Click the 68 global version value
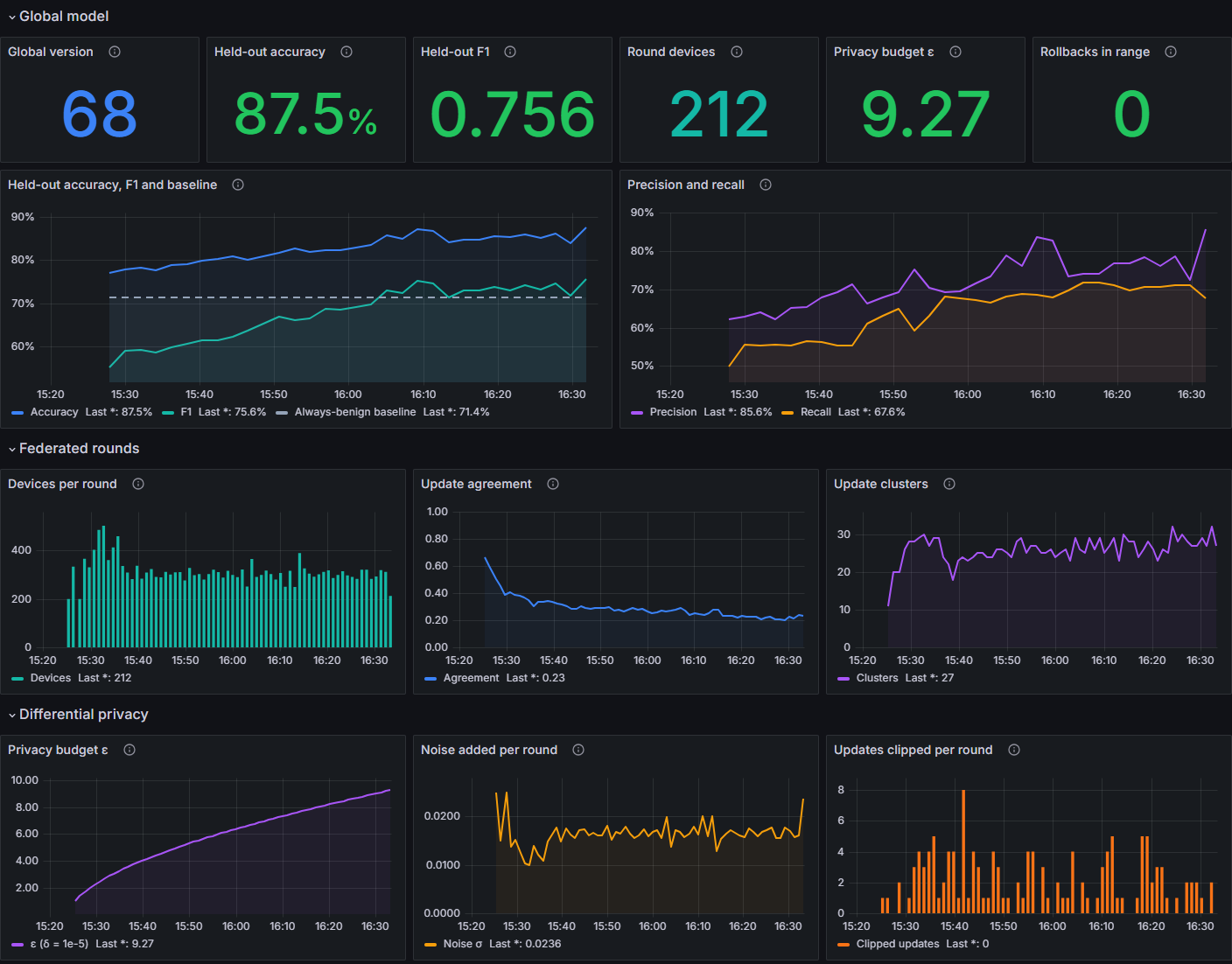This screenshot has height=964, width=1232. [100, 115]
